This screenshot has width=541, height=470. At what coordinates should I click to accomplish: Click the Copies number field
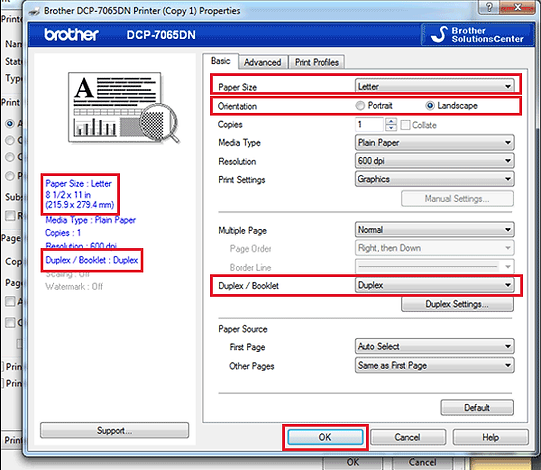(x=370, y=125)
